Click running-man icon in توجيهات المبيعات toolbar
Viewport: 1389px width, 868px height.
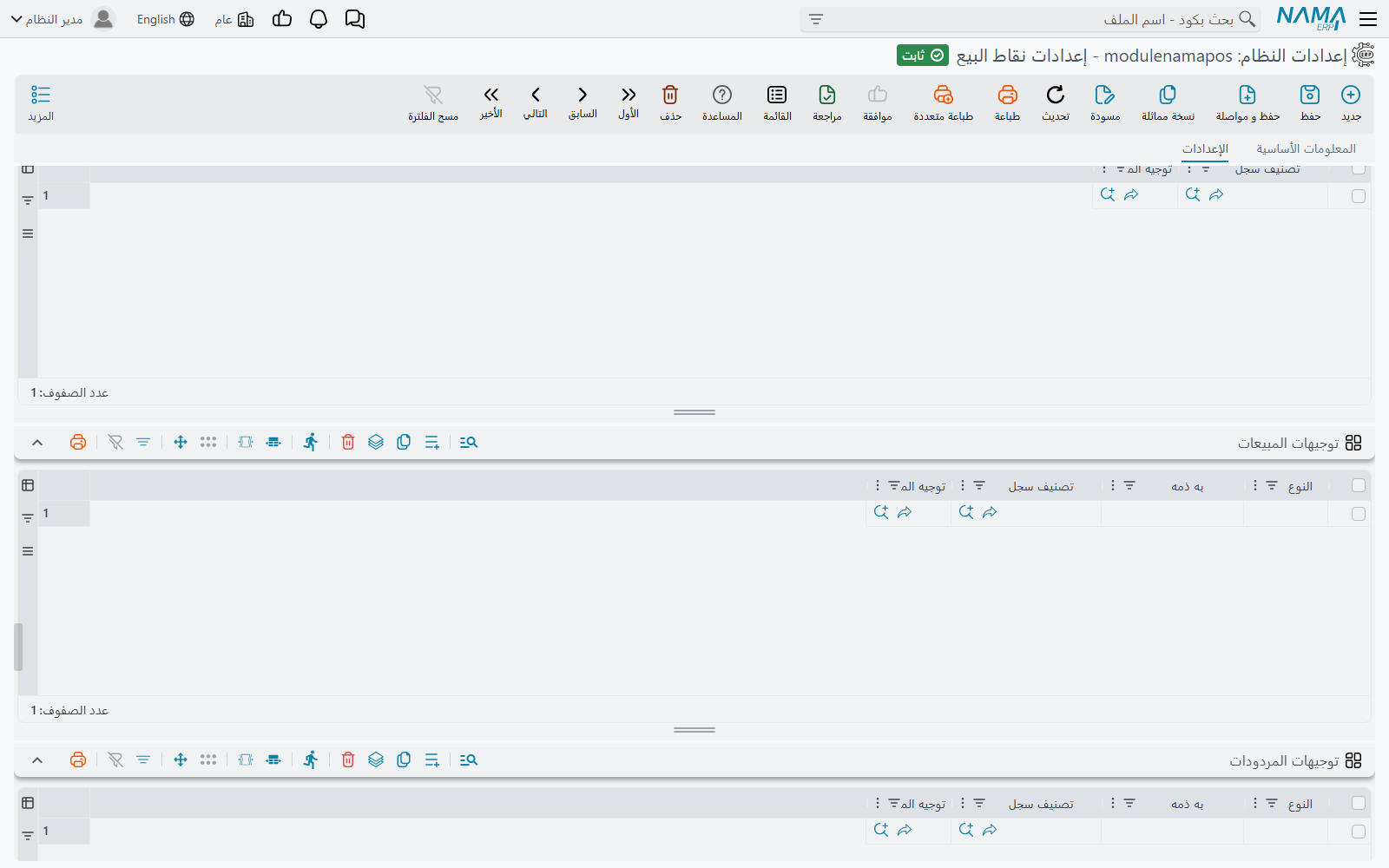[x=311, y=442]
